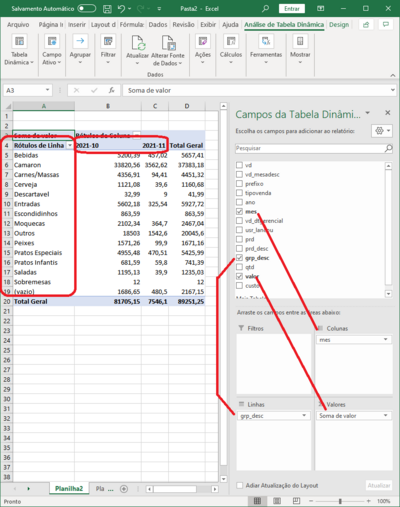Uncheck the mes field checkbox

[239, 211]
